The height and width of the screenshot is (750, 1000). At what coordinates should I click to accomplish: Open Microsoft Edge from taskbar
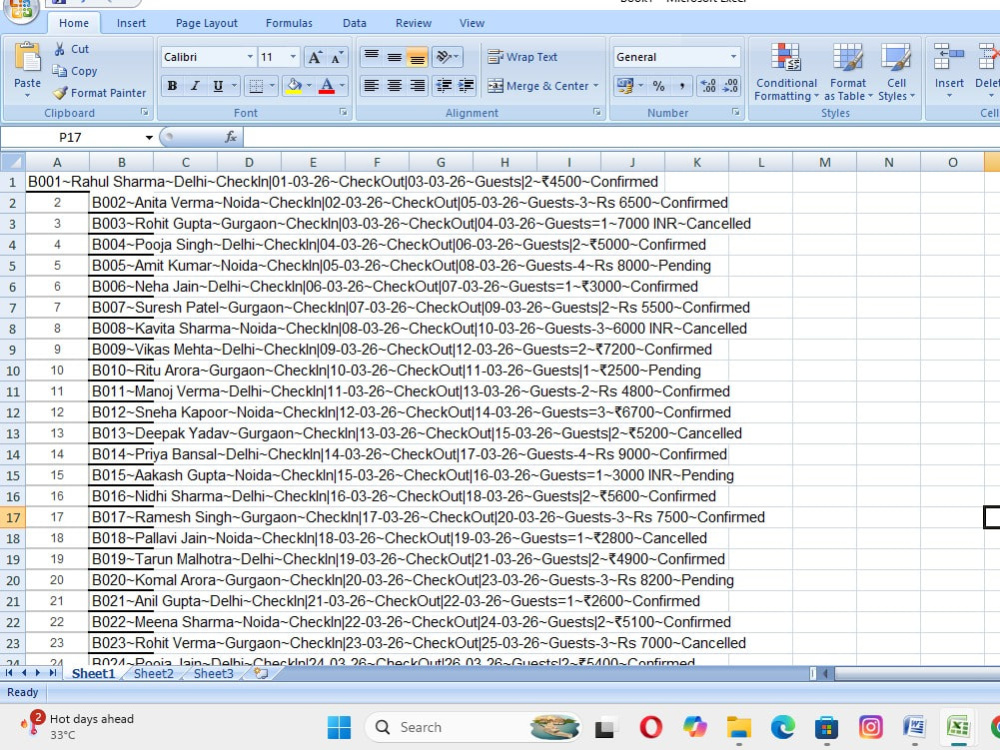[x=783, y=727]
